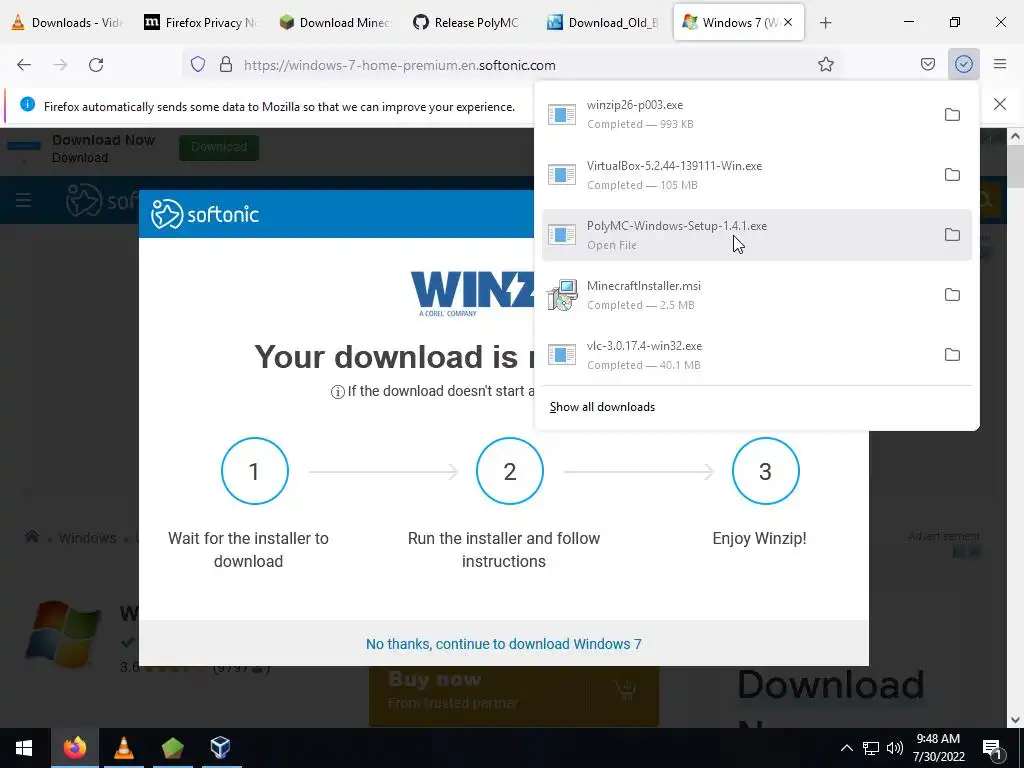Reload the page with the refresh icon
This screenshot has height=768, width=1024.
[x=96, y=65]
